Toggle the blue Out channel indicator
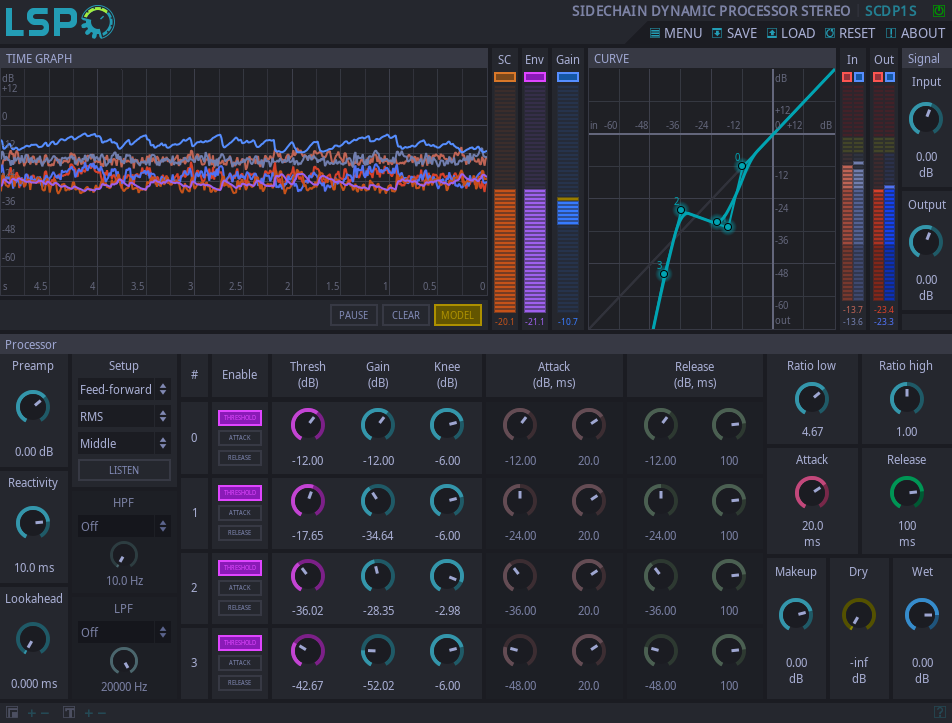 (x=890, y=77)
